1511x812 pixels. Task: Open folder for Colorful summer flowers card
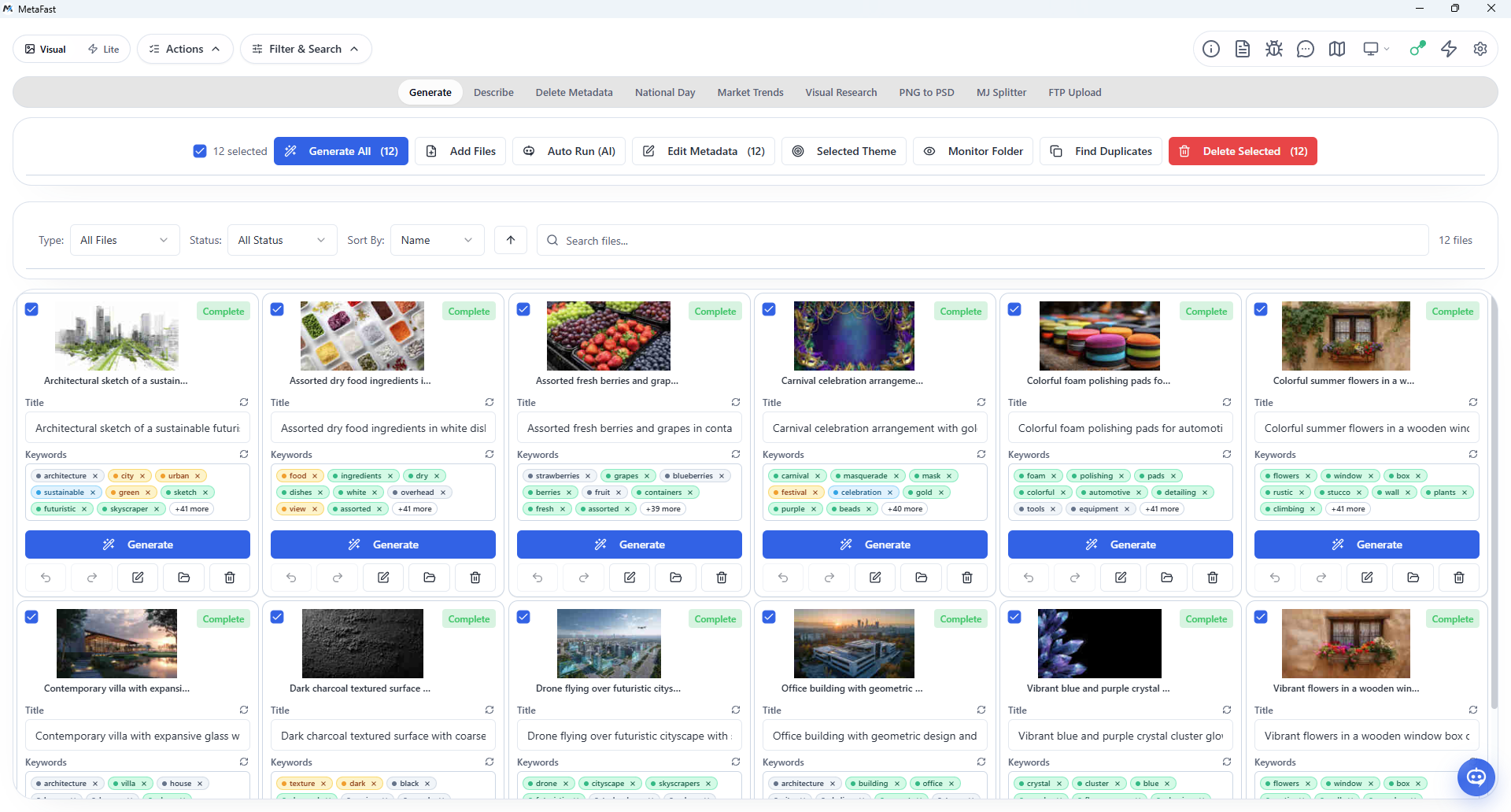coord(1413,578)
